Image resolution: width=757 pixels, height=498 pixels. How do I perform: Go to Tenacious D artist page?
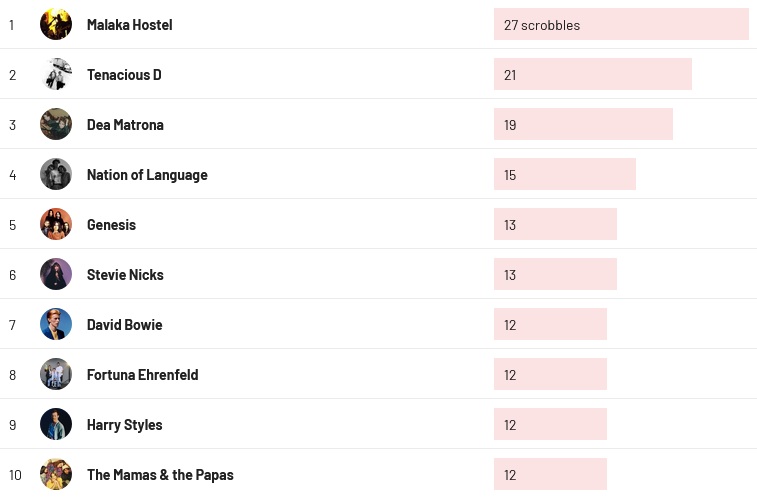(x=124, y=75)
